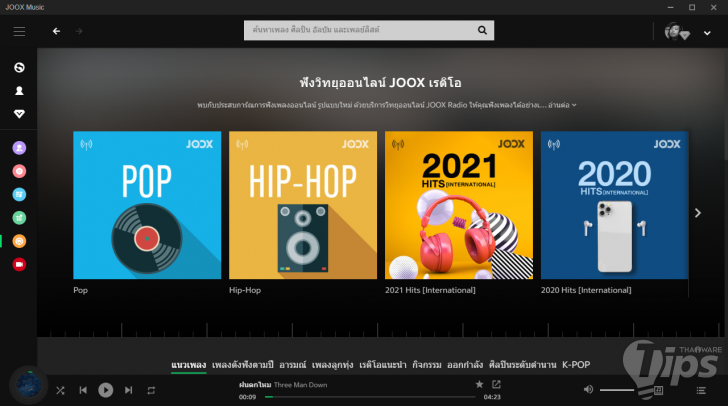Open the orange radio sidebar icon
The width and height of the screenshot is (728, 406).
point(19,241)
